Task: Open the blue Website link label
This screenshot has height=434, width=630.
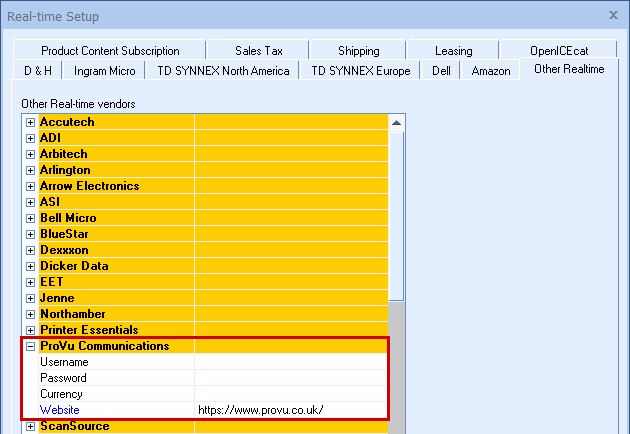Action: [x=60, y=410]
